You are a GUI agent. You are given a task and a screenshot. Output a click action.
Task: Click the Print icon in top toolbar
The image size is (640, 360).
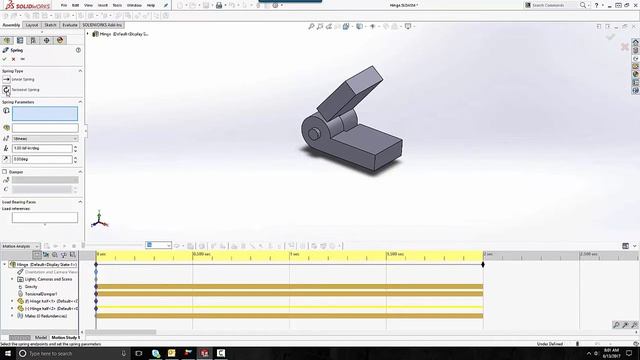tap(219, 5)
